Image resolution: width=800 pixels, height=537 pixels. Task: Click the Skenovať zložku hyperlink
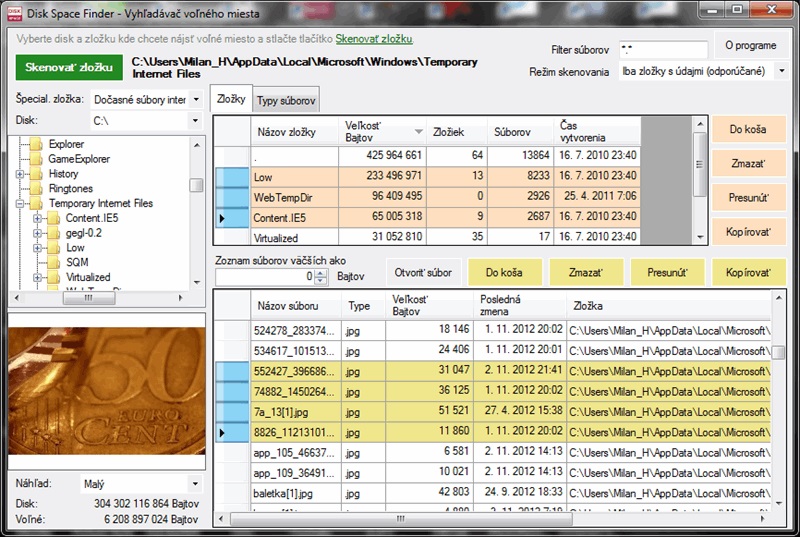[x=374, y=39]
